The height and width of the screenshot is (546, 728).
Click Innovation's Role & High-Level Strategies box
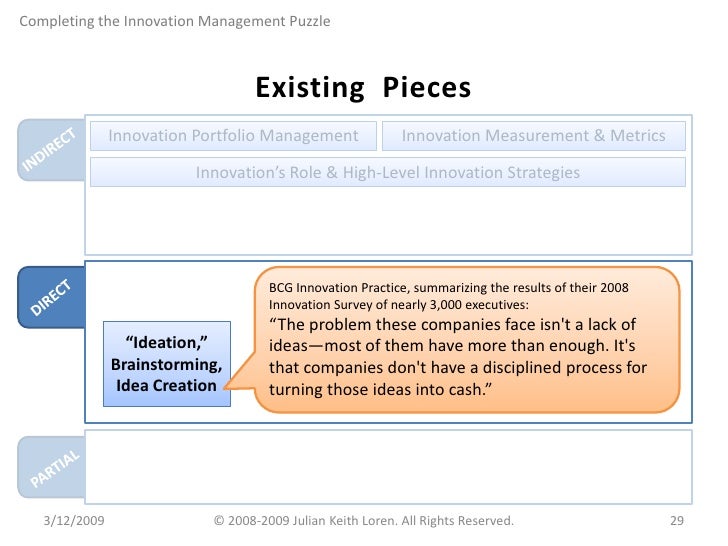(388, 172)
